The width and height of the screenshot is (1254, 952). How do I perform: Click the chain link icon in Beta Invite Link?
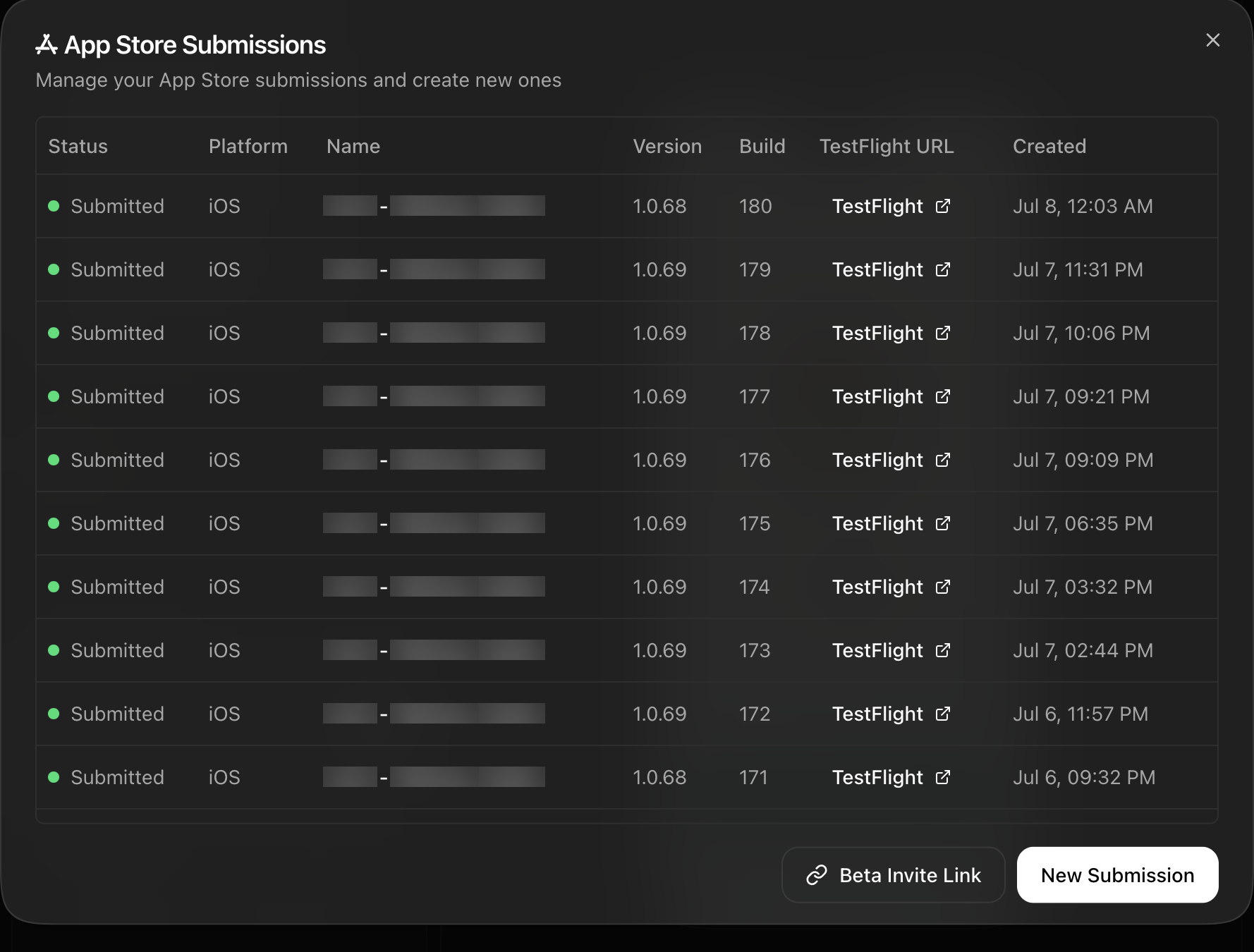pyautogui.click(x=816, y=875)
